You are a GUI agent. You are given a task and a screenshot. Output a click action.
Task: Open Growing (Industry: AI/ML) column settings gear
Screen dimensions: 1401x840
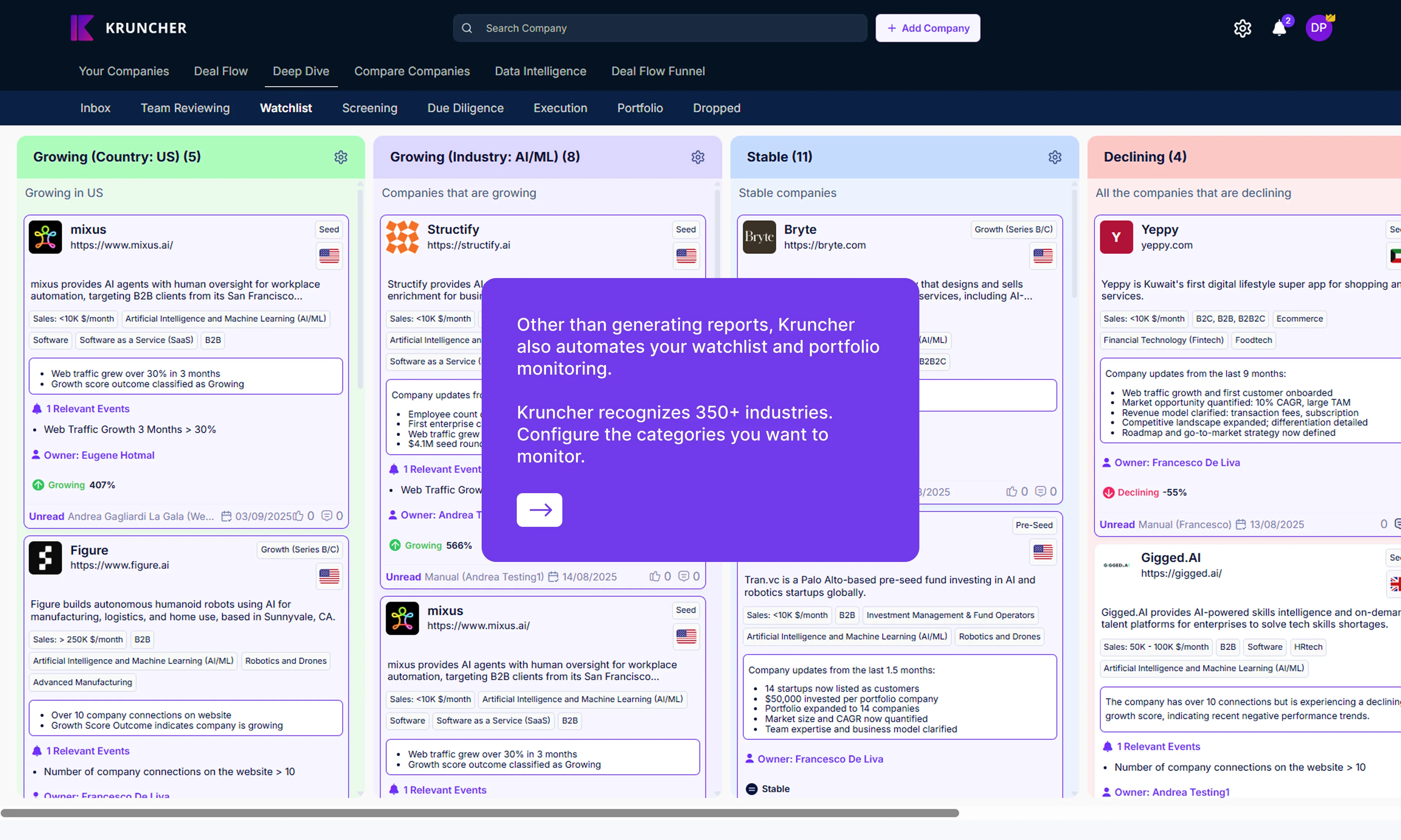697,157
